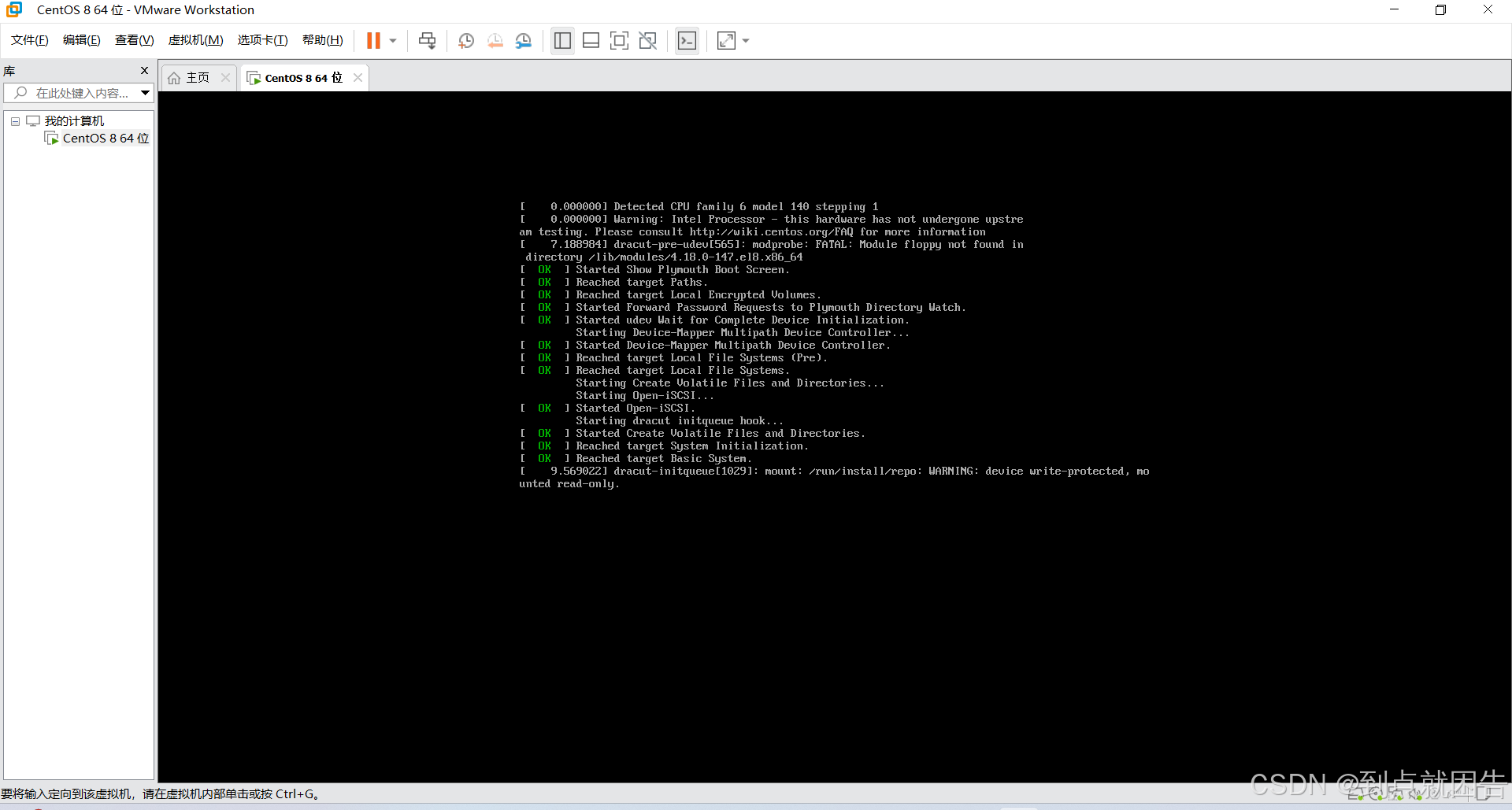
Task: Open the 编辑(E) menu
Action: point(81,40)
